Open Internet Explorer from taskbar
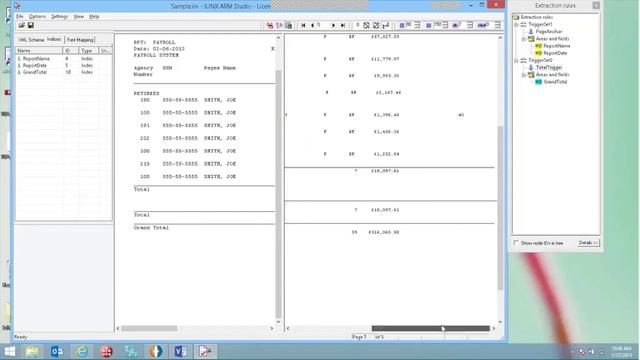This screenshot has width=640, height=360. click(82, 351)
